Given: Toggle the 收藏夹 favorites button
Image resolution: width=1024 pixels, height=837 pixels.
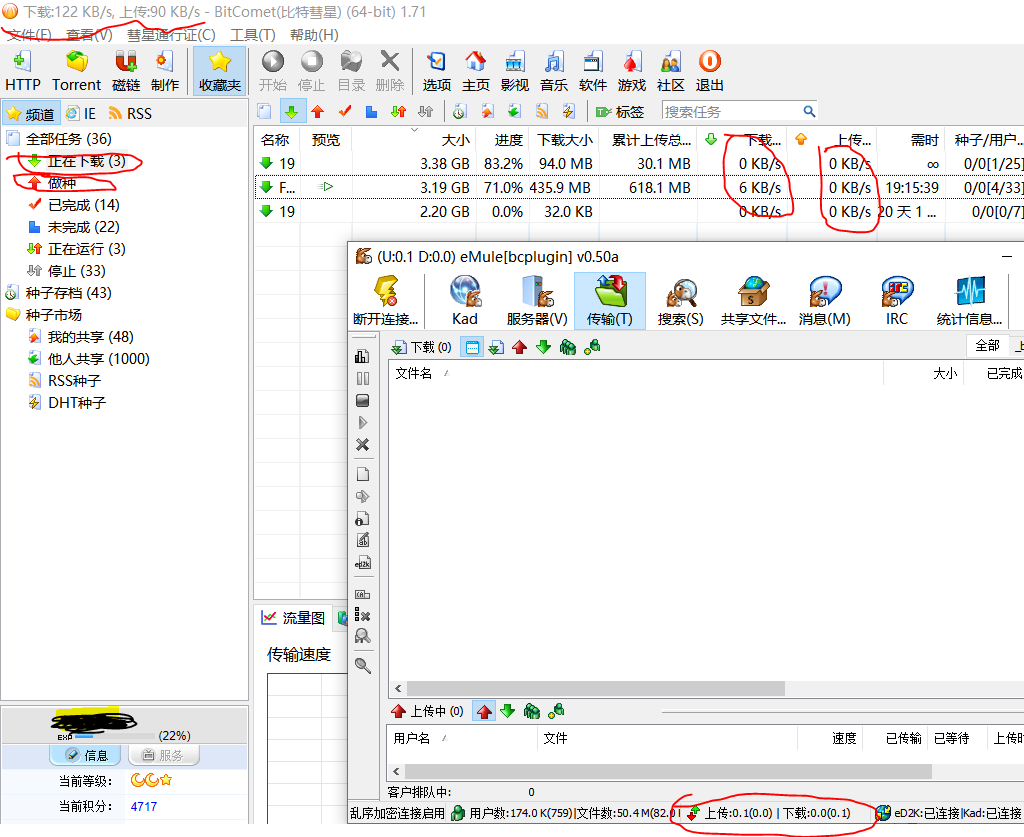Looking at the screenshot, I should [x=220, y=71].
